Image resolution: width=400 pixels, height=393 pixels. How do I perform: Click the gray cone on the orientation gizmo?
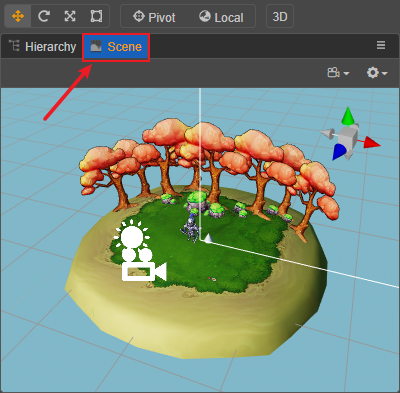328,134
